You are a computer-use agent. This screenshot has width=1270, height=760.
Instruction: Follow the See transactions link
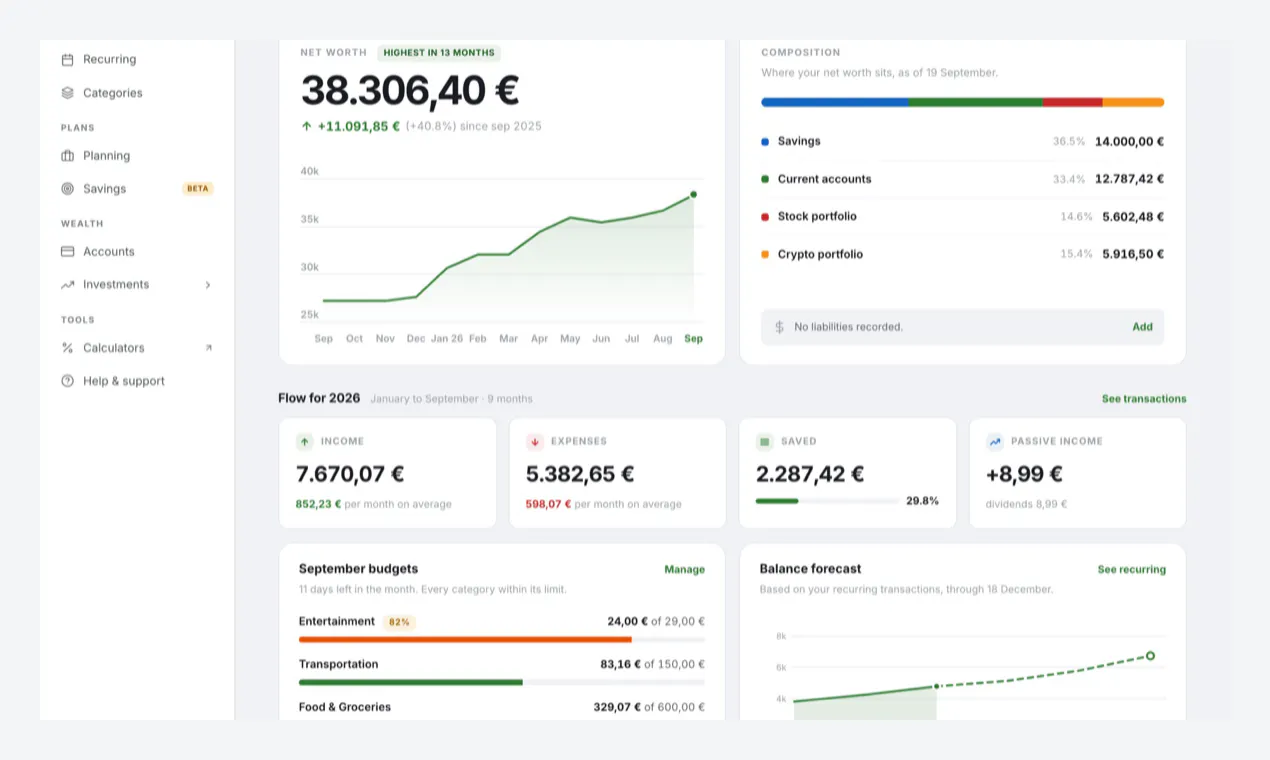1144,399
